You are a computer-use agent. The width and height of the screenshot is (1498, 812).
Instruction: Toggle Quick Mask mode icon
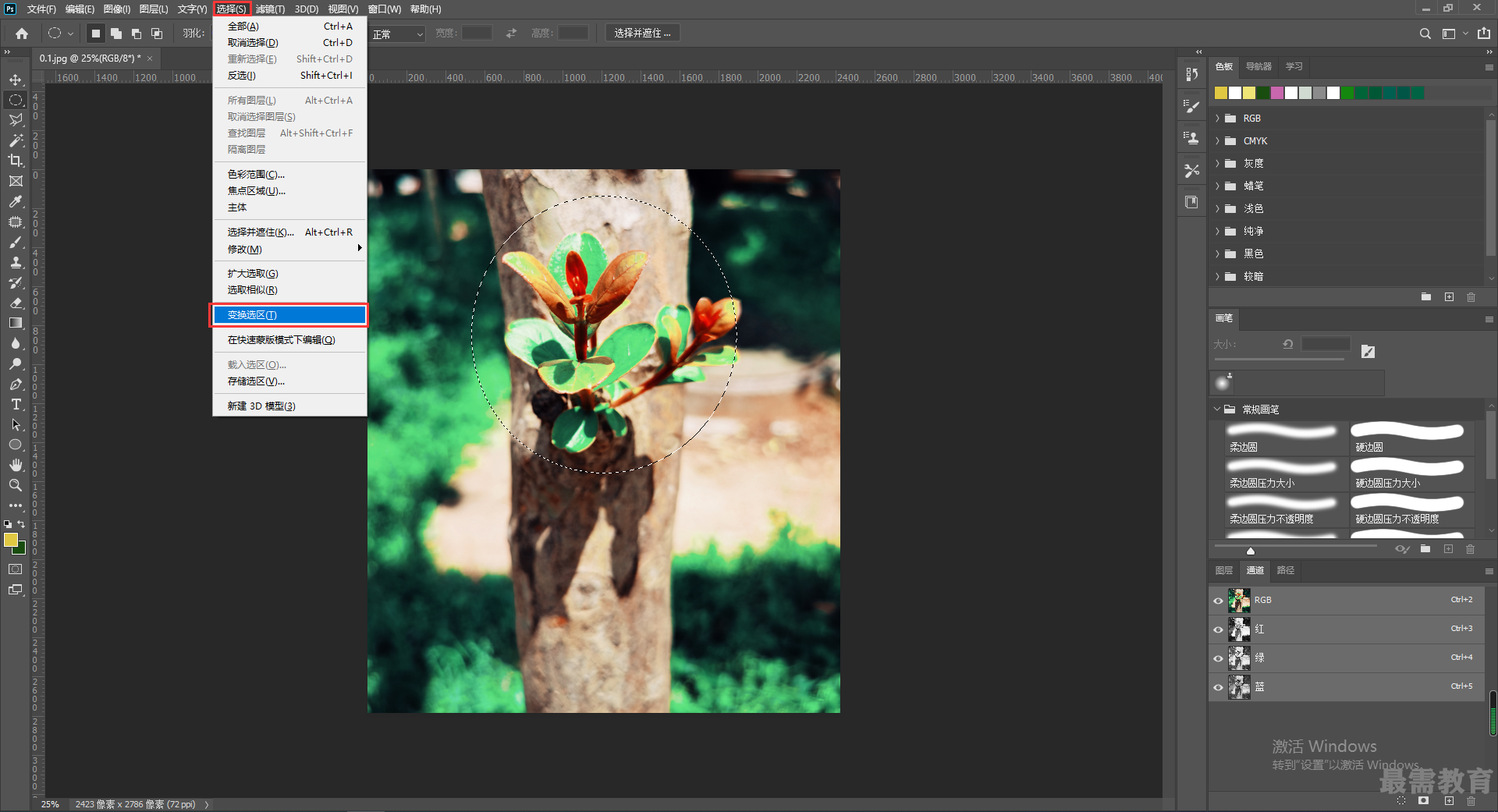(x=16, y=569)
